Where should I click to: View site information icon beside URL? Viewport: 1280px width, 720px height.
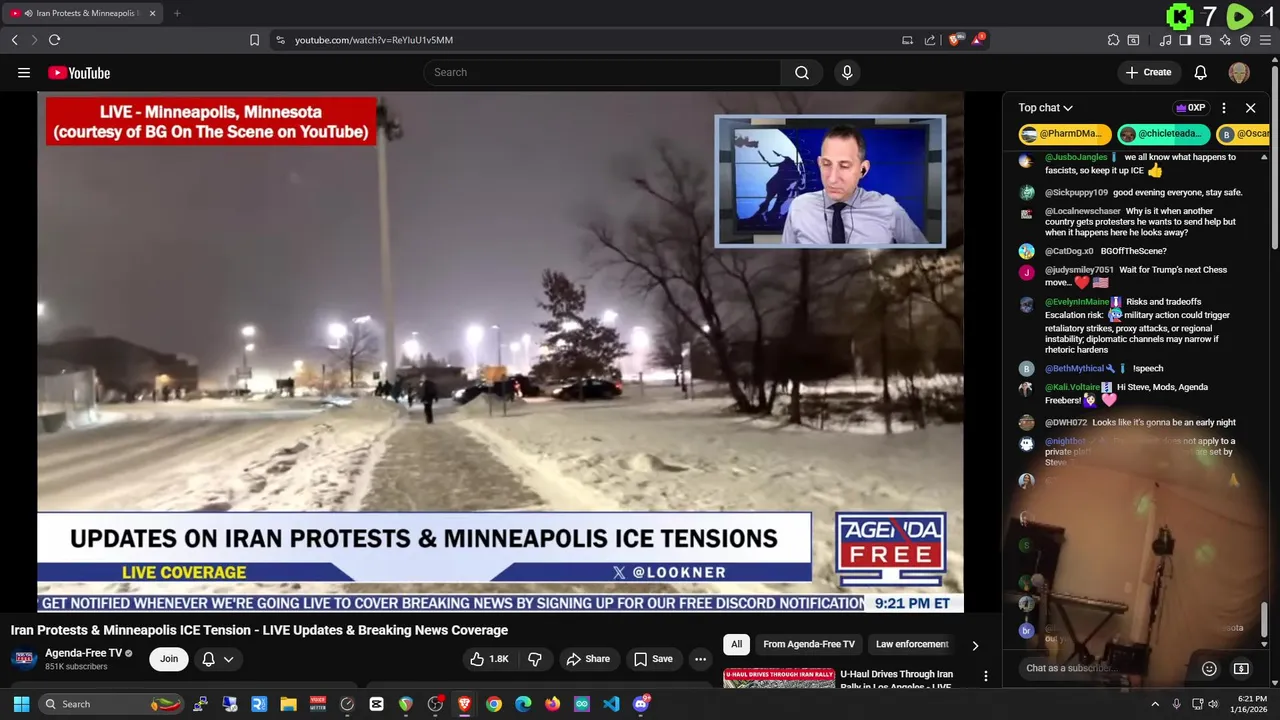280,40
